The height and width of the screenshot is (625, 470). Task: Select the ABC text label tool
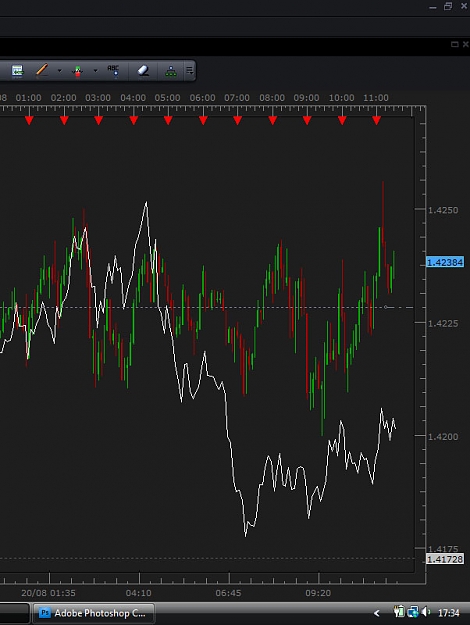(x=113, y=71)
